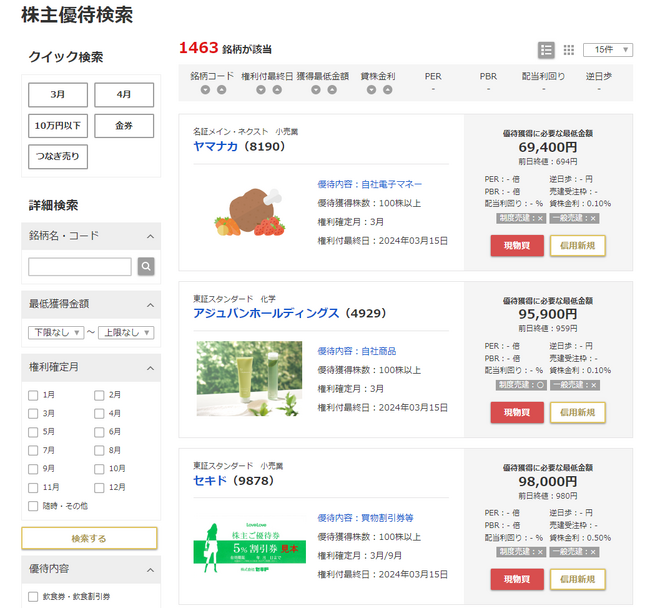Viewport: 650px width, 608px height.
Task: Open the 15件 results-per-page dropdown
Action: (x=608, y=50)
